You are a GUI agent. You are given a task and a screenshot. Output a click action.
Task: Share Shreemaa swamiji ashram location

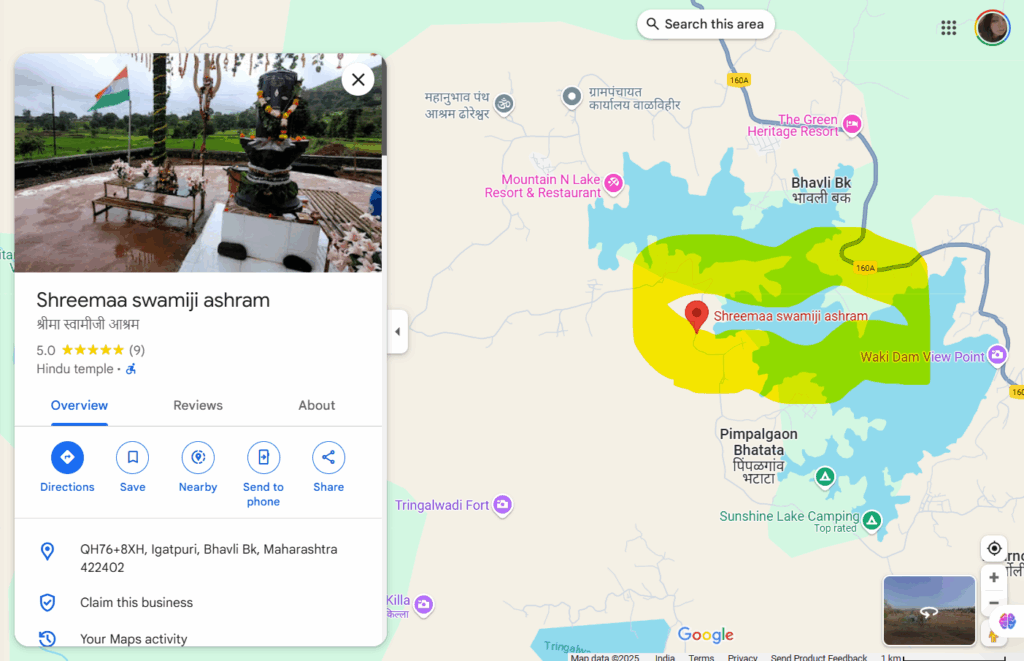pyautogui.click(x=328, y=457)
